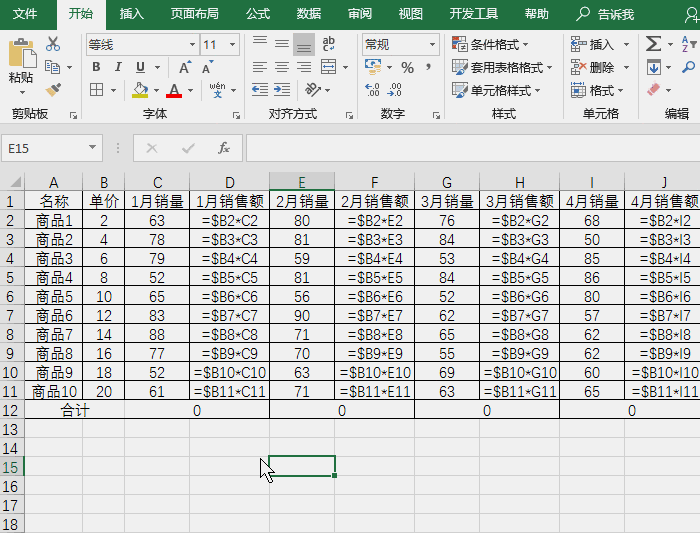Viewport: 700px width, 533px height.
Task: Align text to middle vertically
Action: [282, 44]
